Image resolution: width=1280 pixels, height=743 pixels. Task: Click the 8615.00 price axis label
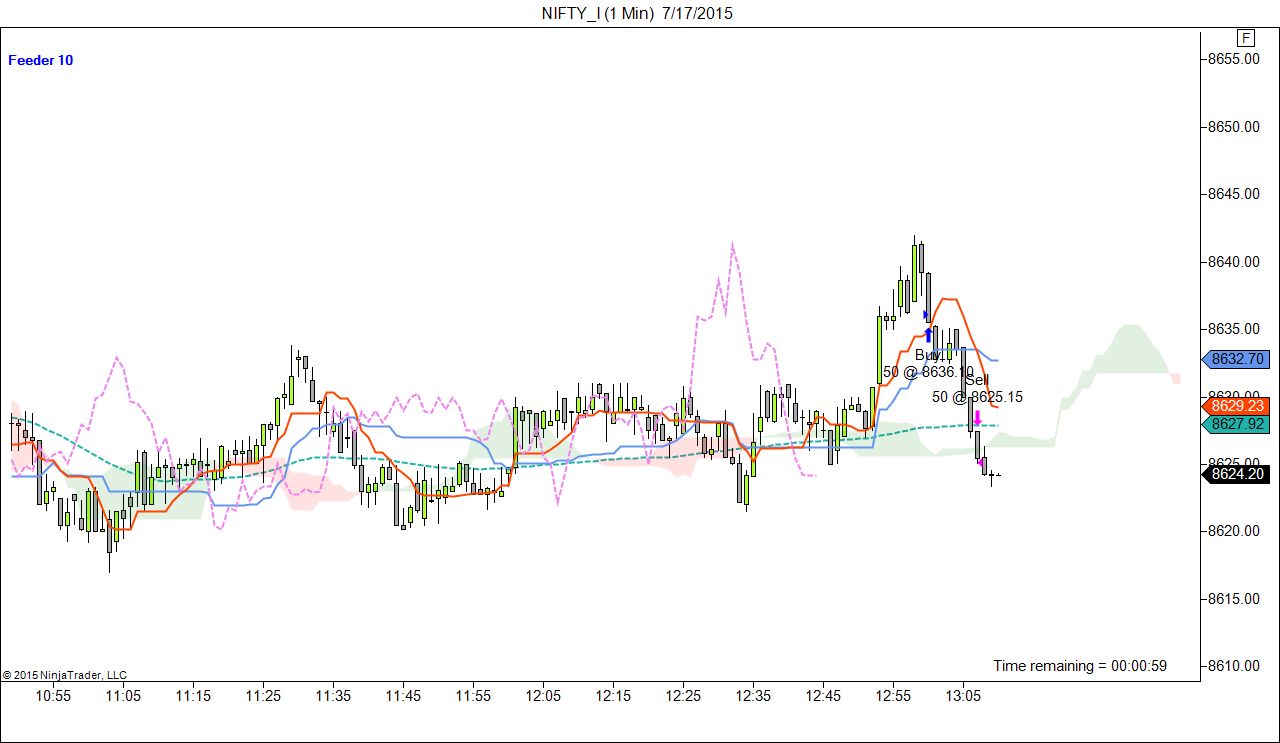click(1233, 599)
